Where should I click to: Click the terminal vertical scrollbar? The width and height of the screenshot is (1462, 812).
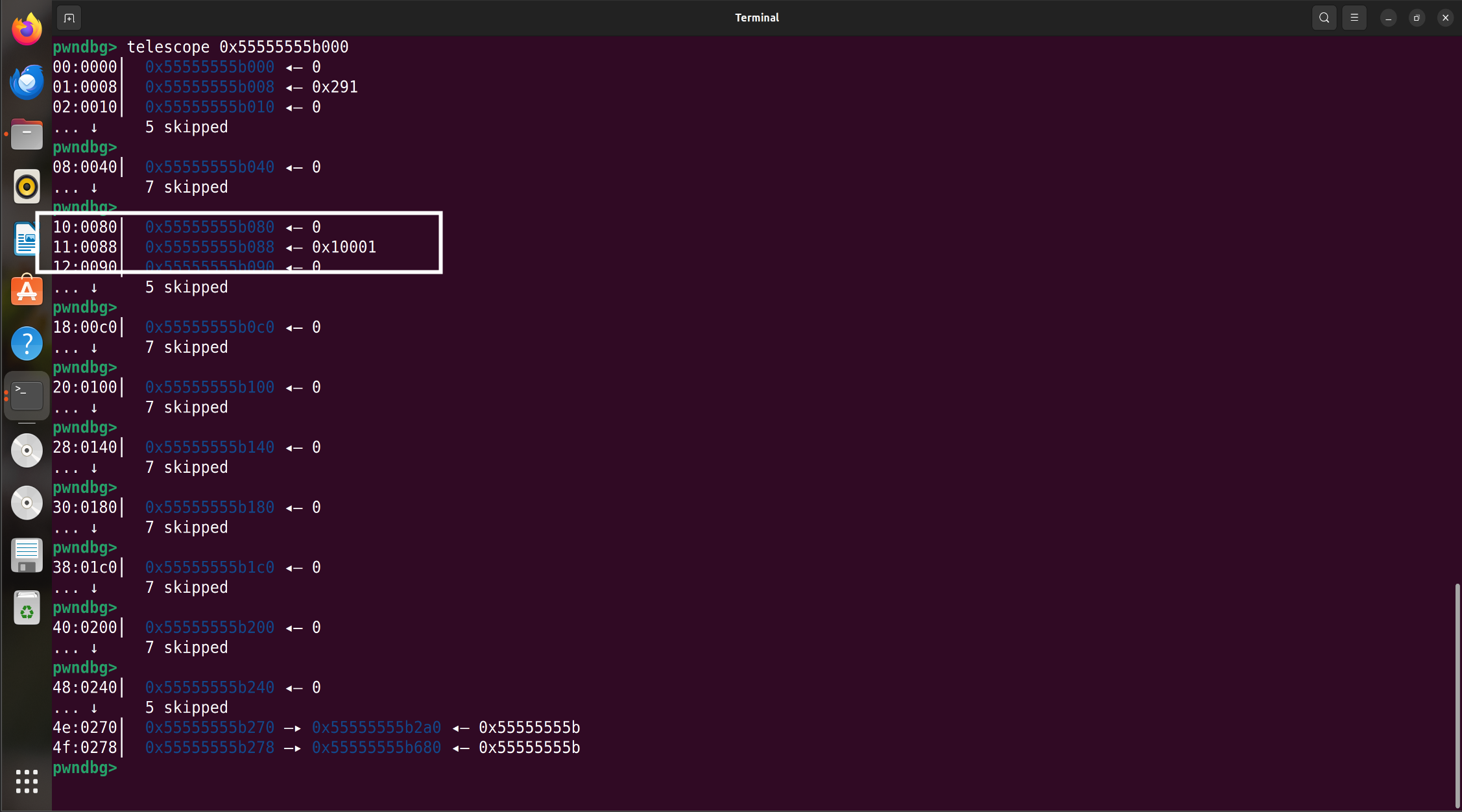(1457, 695)
